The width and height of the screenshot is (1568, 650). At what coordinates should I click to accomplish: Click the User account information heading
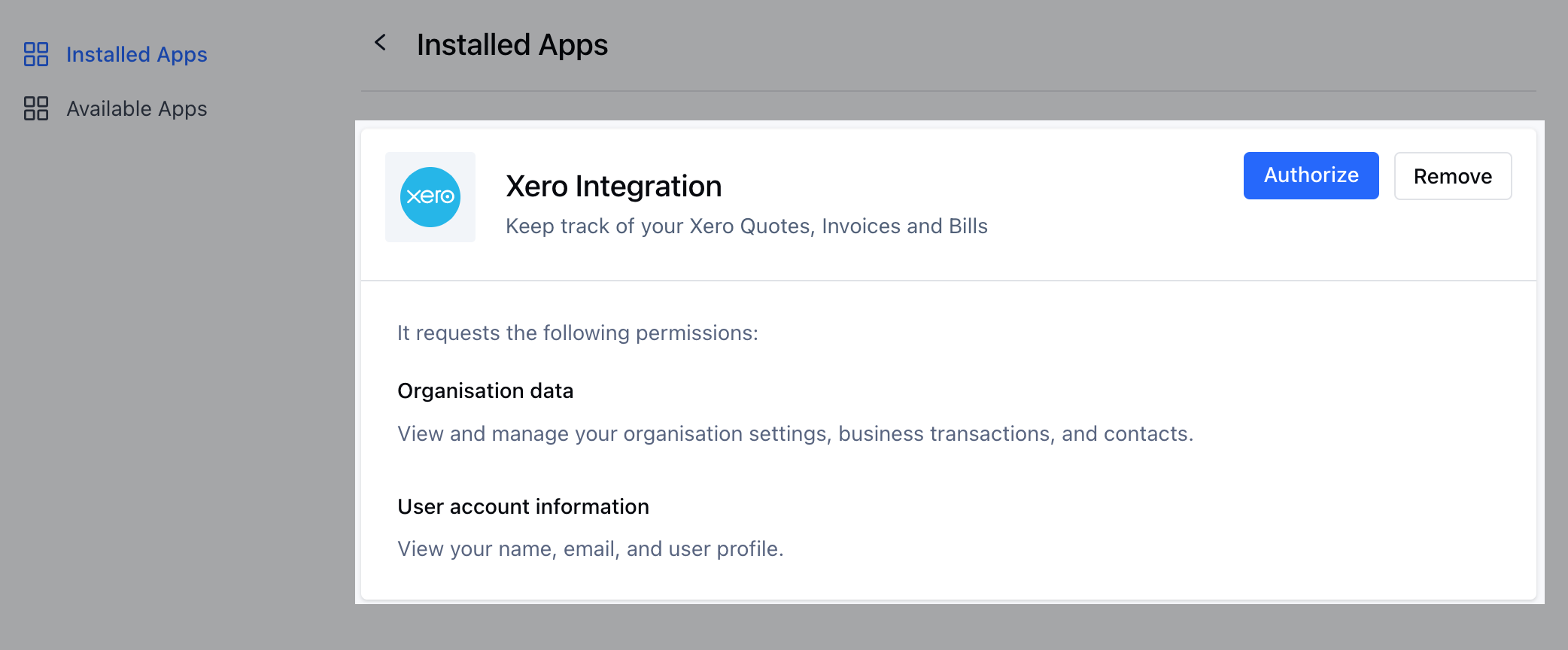[x=523, y=506]
